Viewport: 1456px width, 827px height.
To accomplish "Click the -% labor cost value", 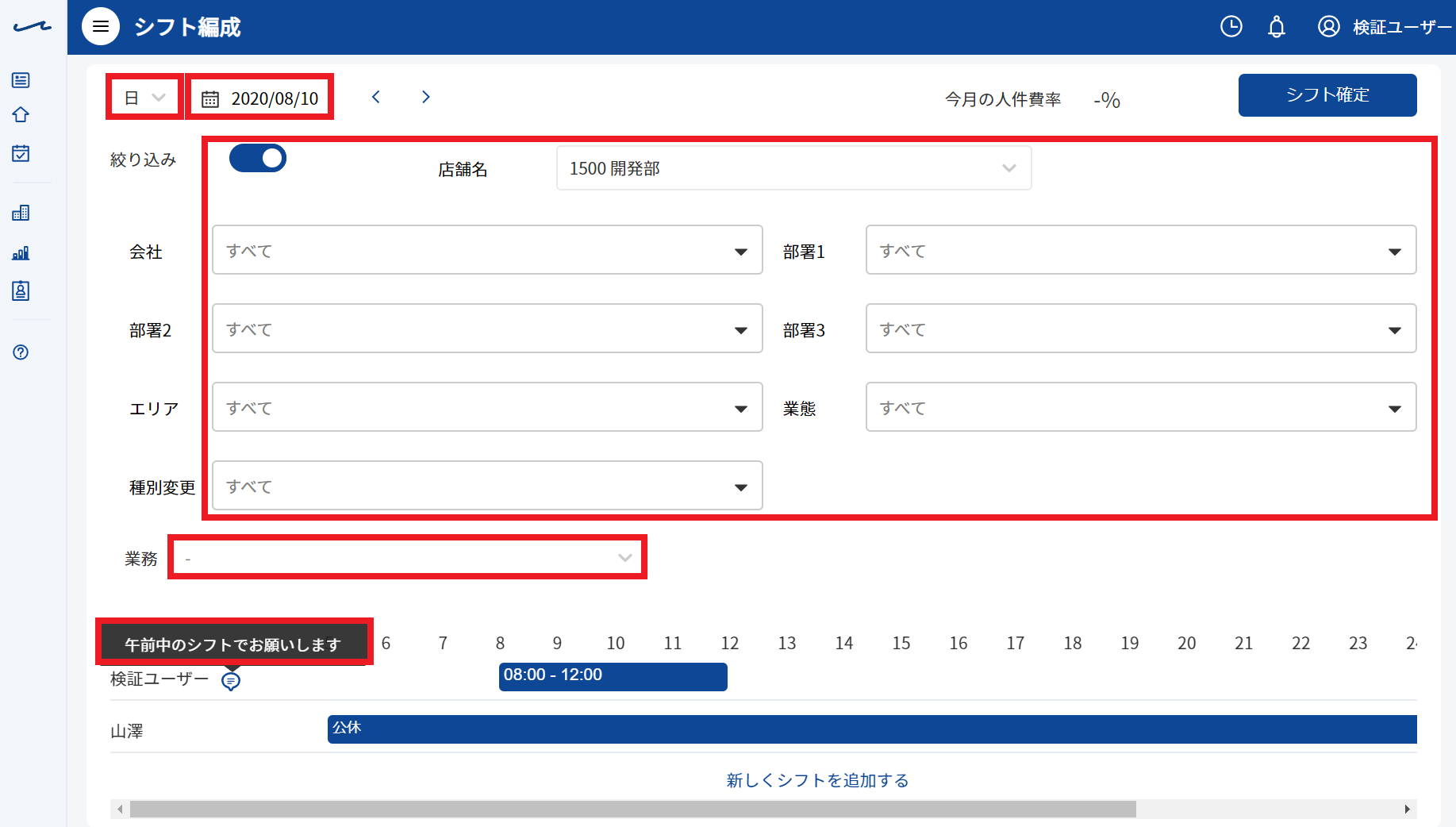I will pos(1107,100).
